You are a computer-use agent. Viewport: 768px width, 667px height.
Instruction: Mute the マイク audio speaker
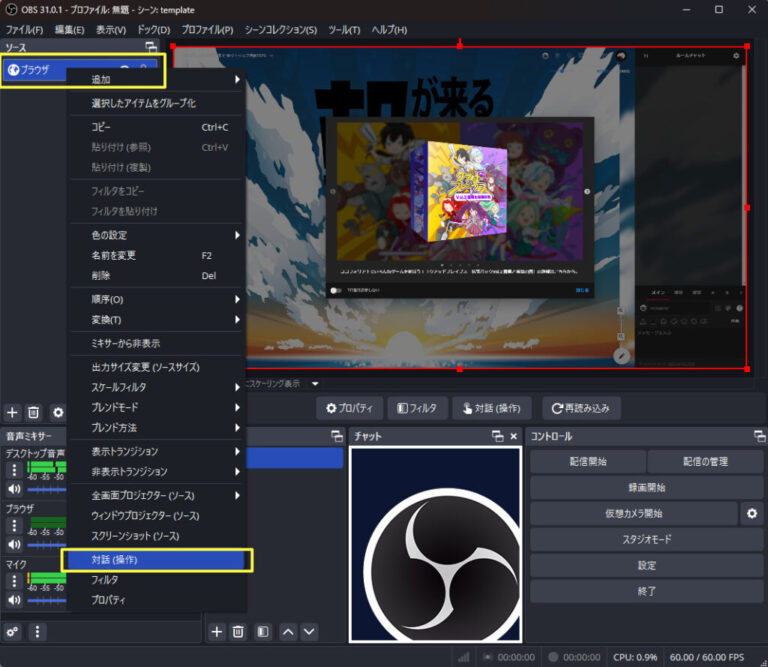(x=14, y=600)
